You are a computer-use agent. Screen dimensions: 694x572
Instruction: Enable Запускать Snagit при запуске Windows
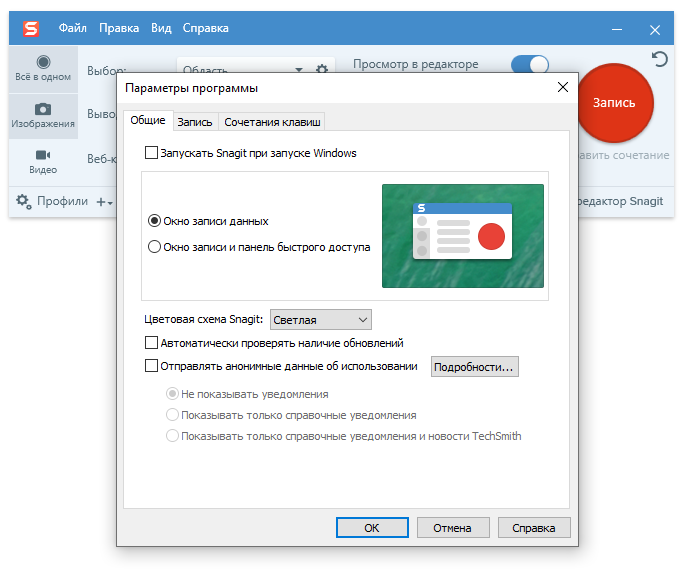point(151,153)
